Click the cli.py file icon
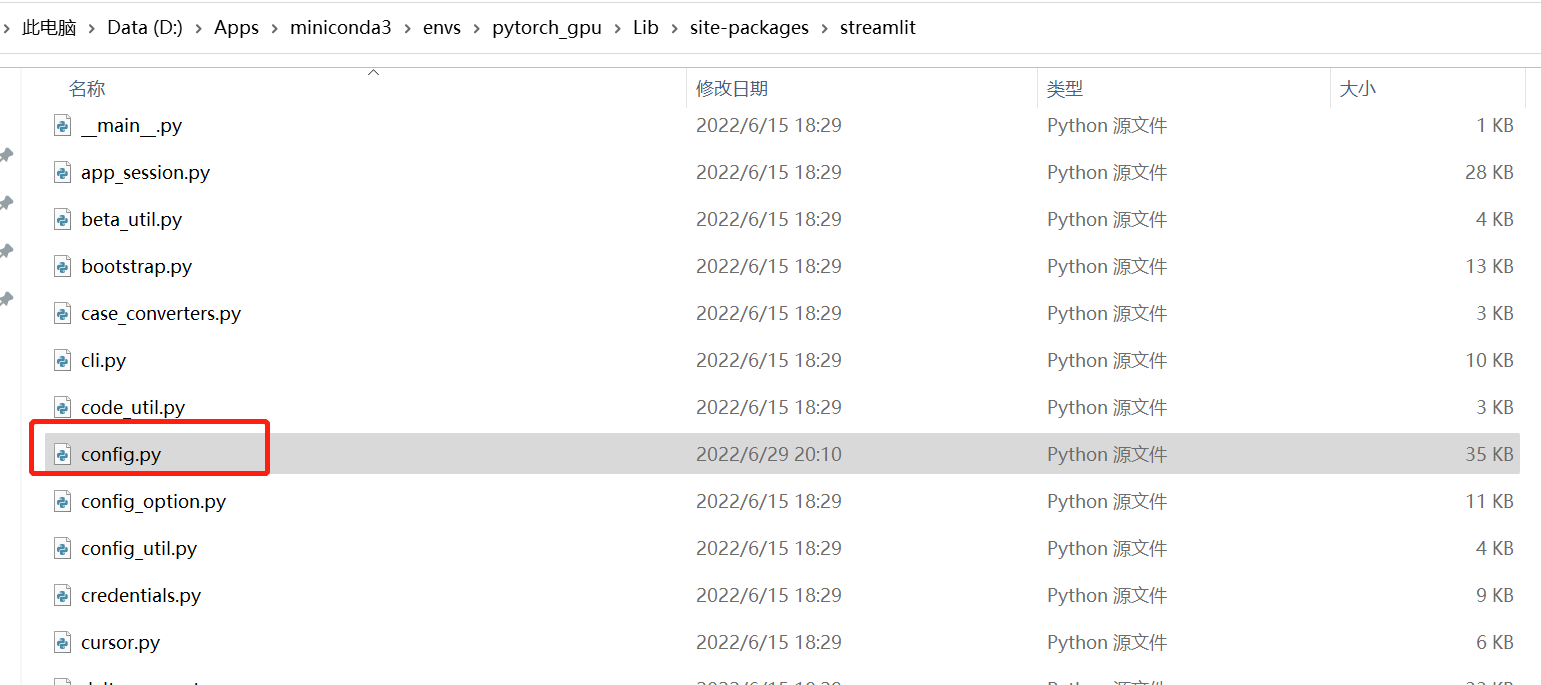1541x685 pixels. (x=62, y=361)
